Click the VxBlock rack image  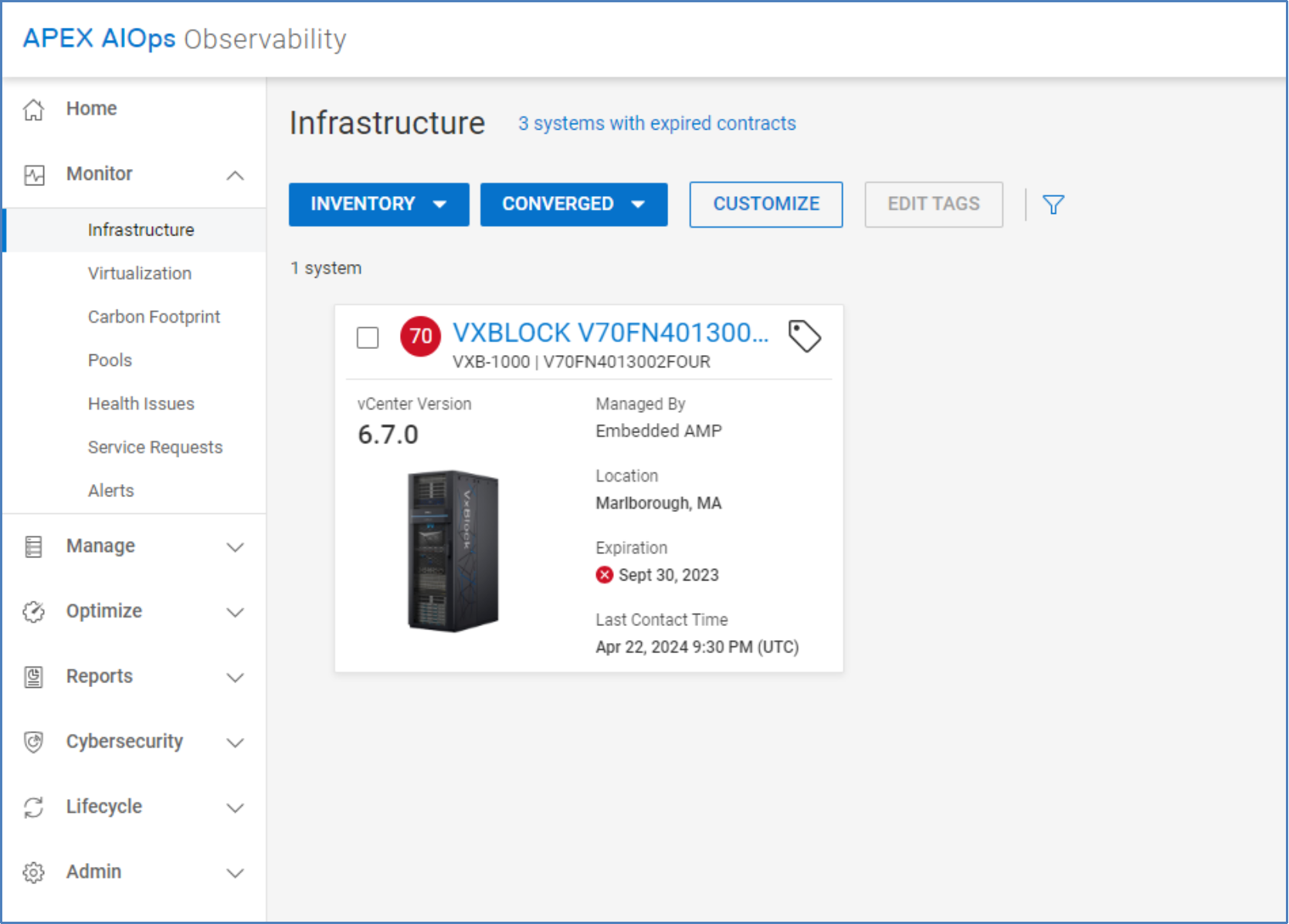point(453,550)
